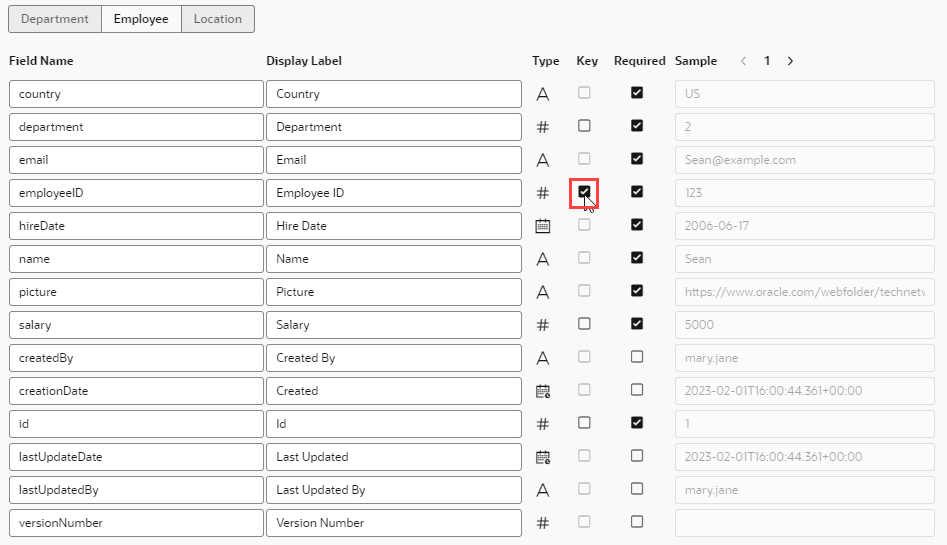
Task: Disable the Required checkbox for salary
Action: tap(637, 324)
